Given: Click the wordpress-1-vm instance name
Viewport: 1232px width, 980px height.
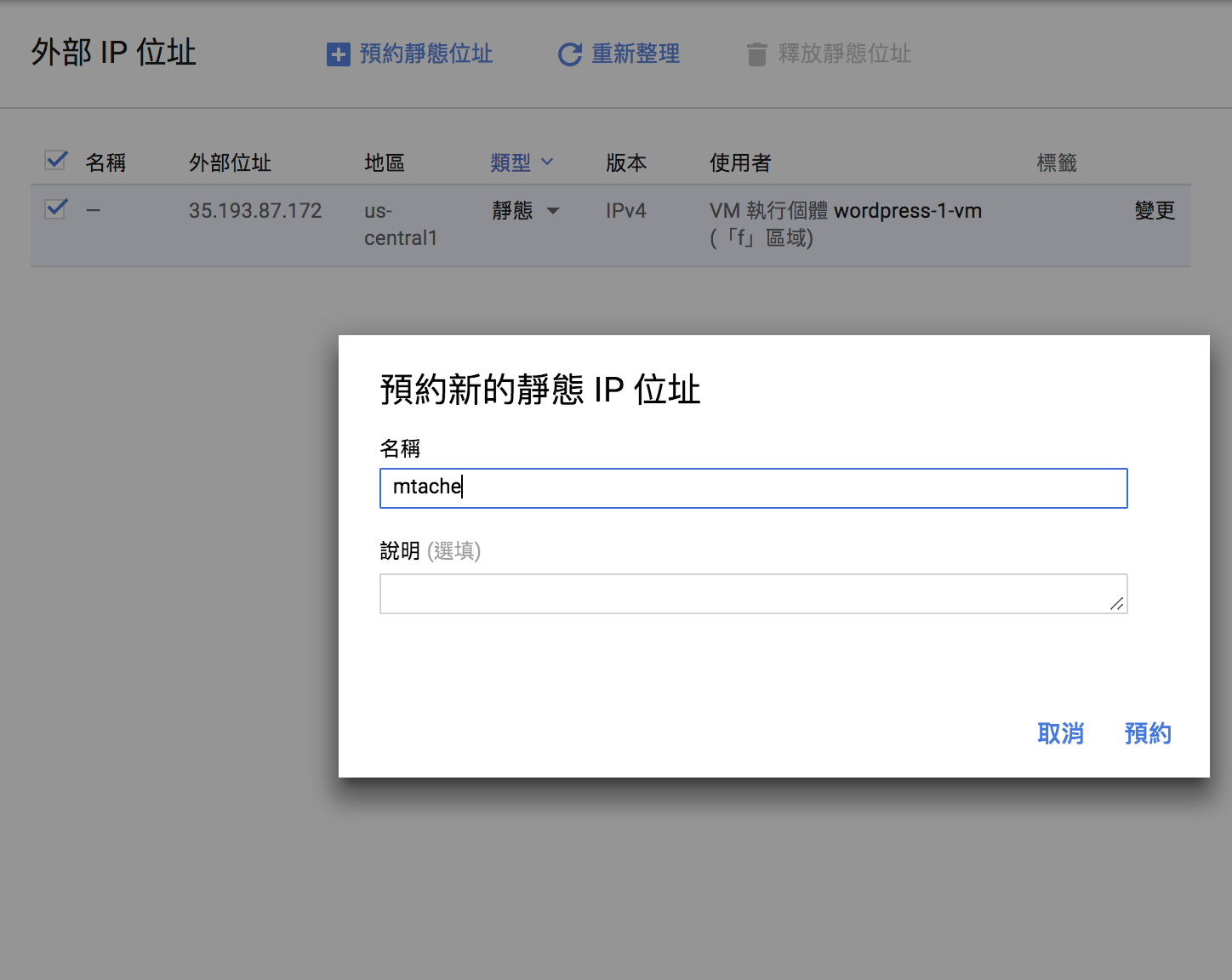Looking at the screenshot, I should click(x=908, y=211).
